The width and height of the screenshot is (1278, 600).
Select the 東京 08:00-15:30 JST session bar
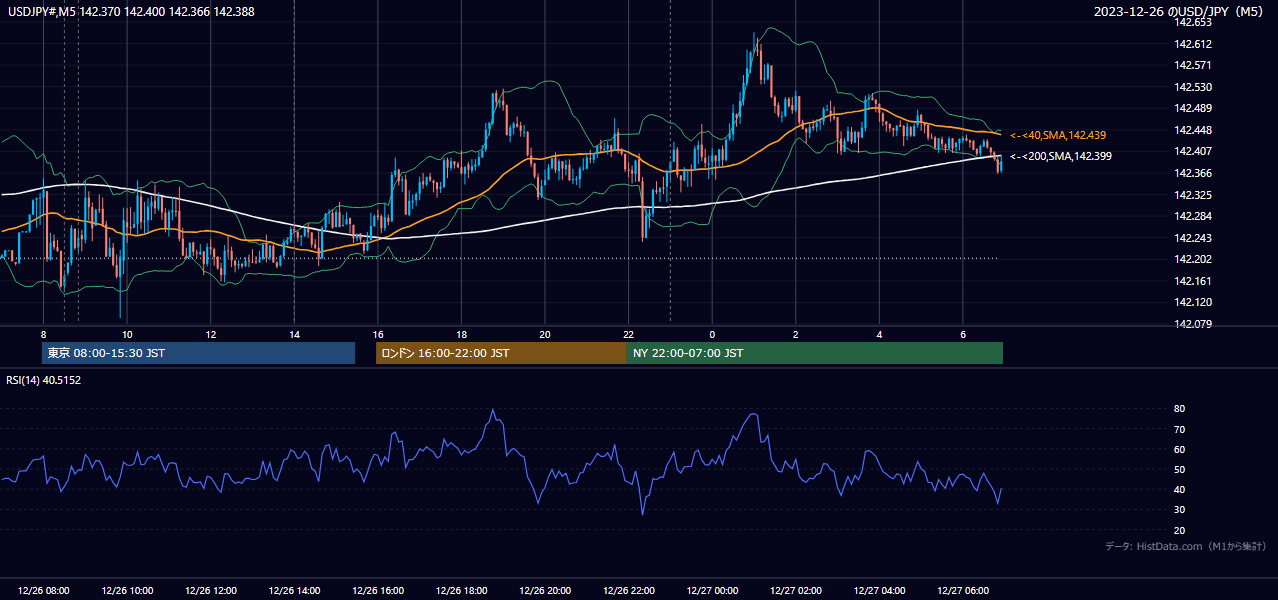199,353
